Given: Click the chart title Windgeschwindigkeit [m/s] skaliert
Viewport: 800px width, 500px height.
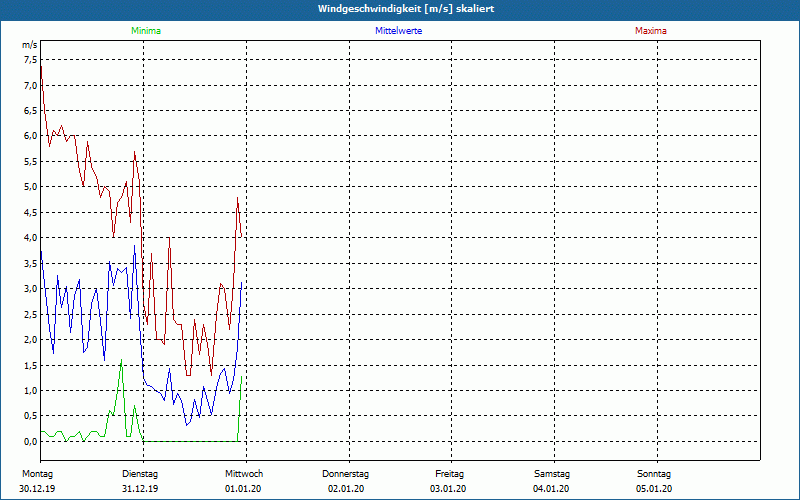Looking at the screenshot, I should pos(406,9).
